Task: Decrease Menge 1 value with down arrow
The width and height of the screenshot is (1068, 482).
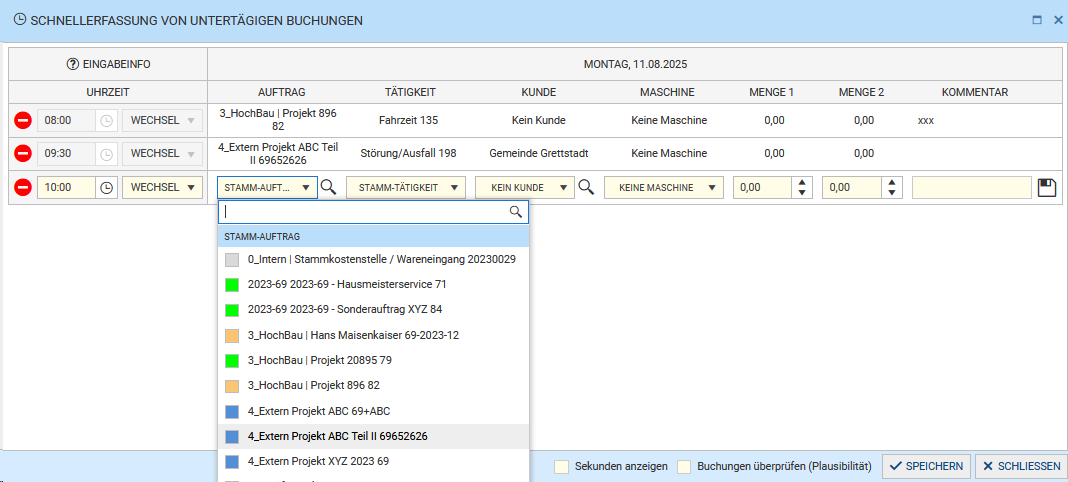Action: pyautogui.click(x=803, y=193)
